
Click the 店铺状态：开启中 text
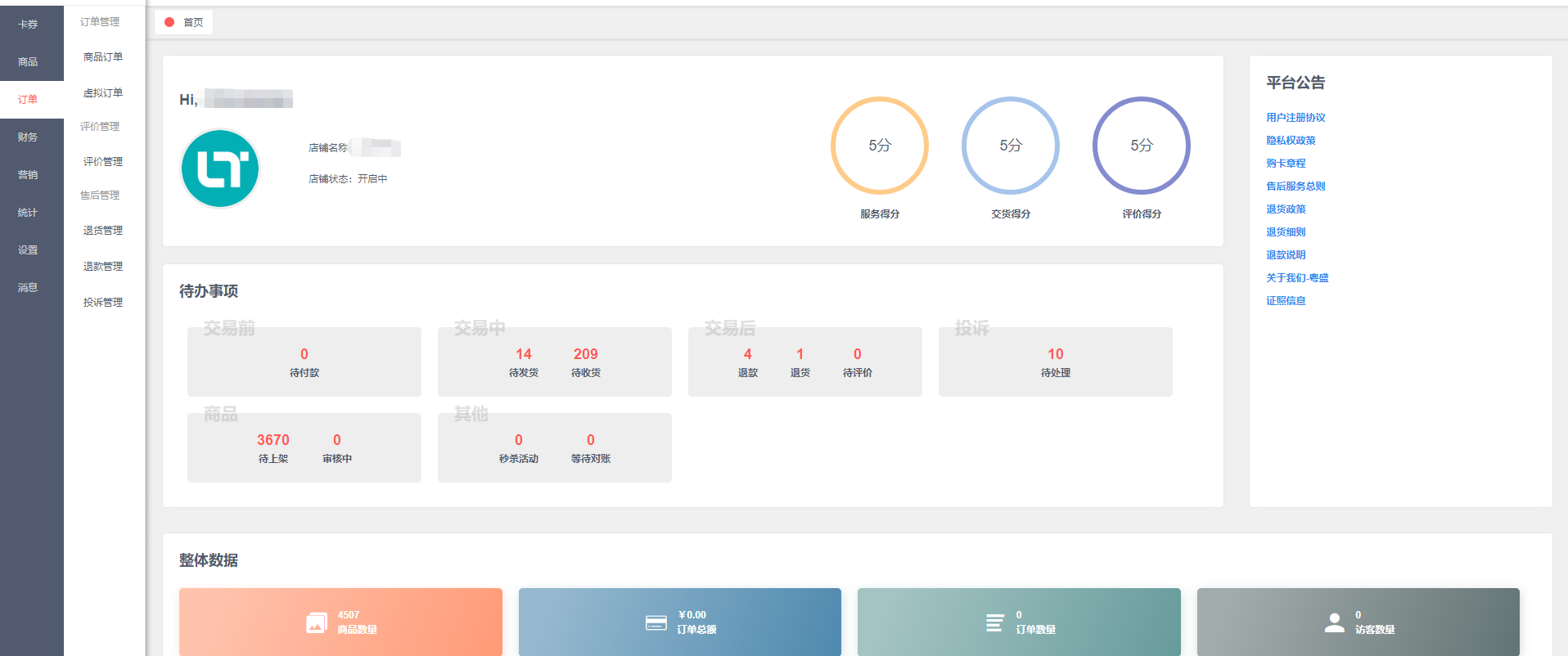pyautogui.click(x=348, y=179)
